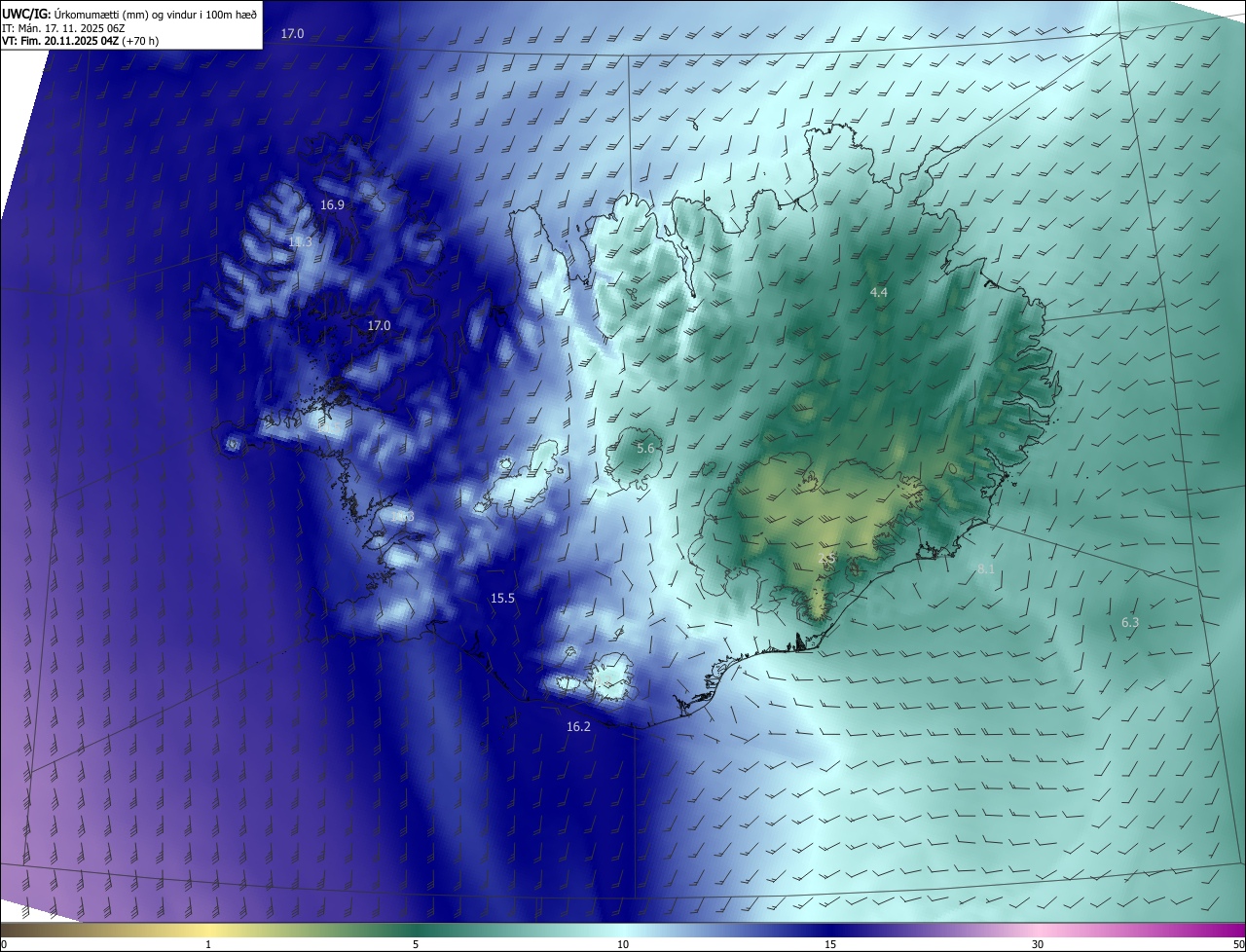Click the '15' tick label on the colour scale
This screenshot has width=1246, height=952.
click(x=830, y=944)
